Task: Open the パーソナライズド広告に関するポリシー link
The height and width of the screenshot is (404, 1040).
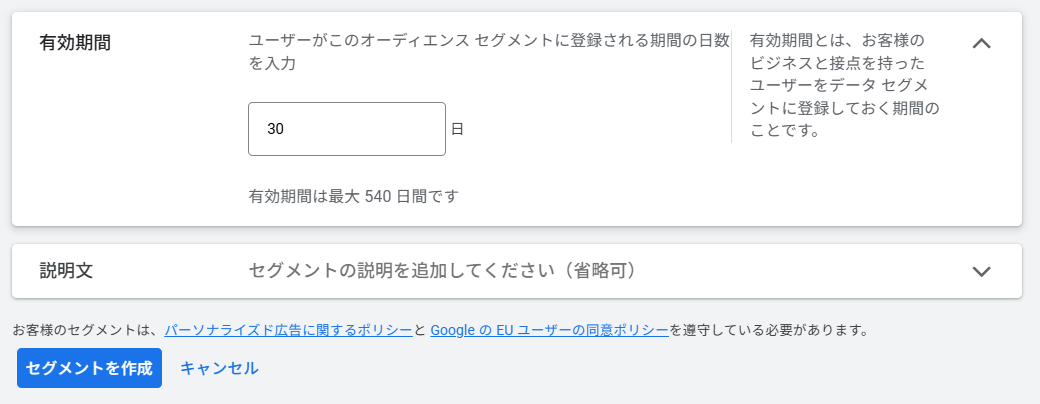Action: tap(288, 329)
